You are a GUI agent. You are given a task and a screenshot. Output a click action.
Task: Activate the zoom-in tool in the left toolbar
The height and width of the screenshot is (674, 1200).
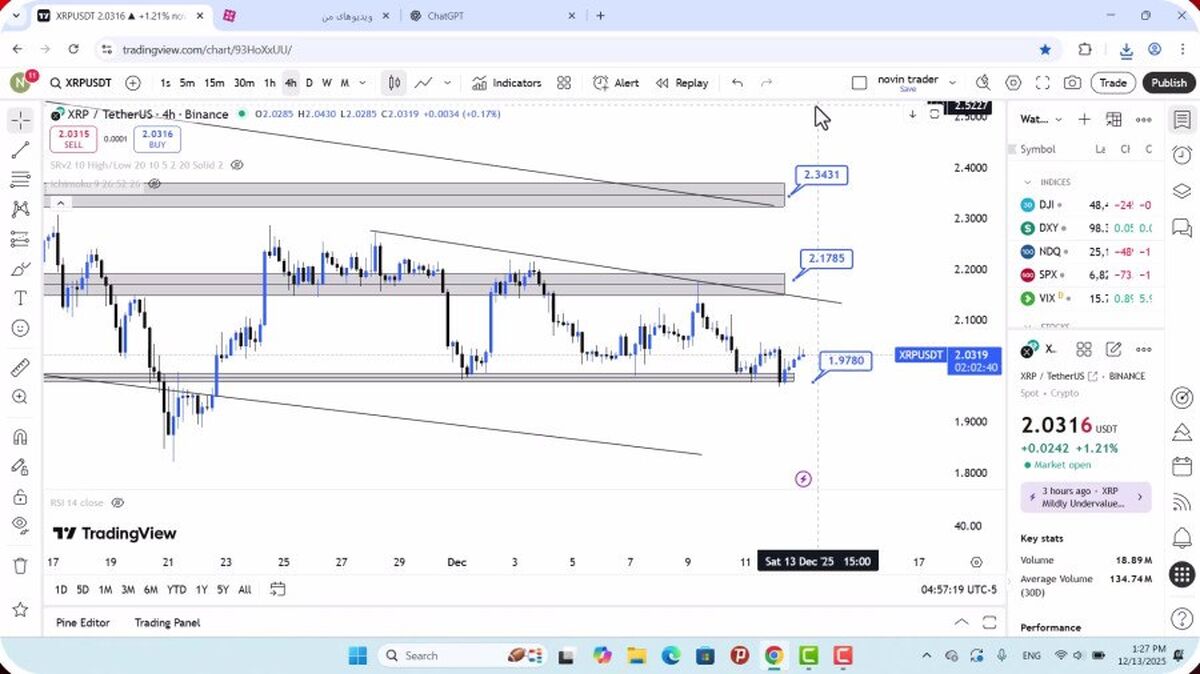click(x=20, y=397)
